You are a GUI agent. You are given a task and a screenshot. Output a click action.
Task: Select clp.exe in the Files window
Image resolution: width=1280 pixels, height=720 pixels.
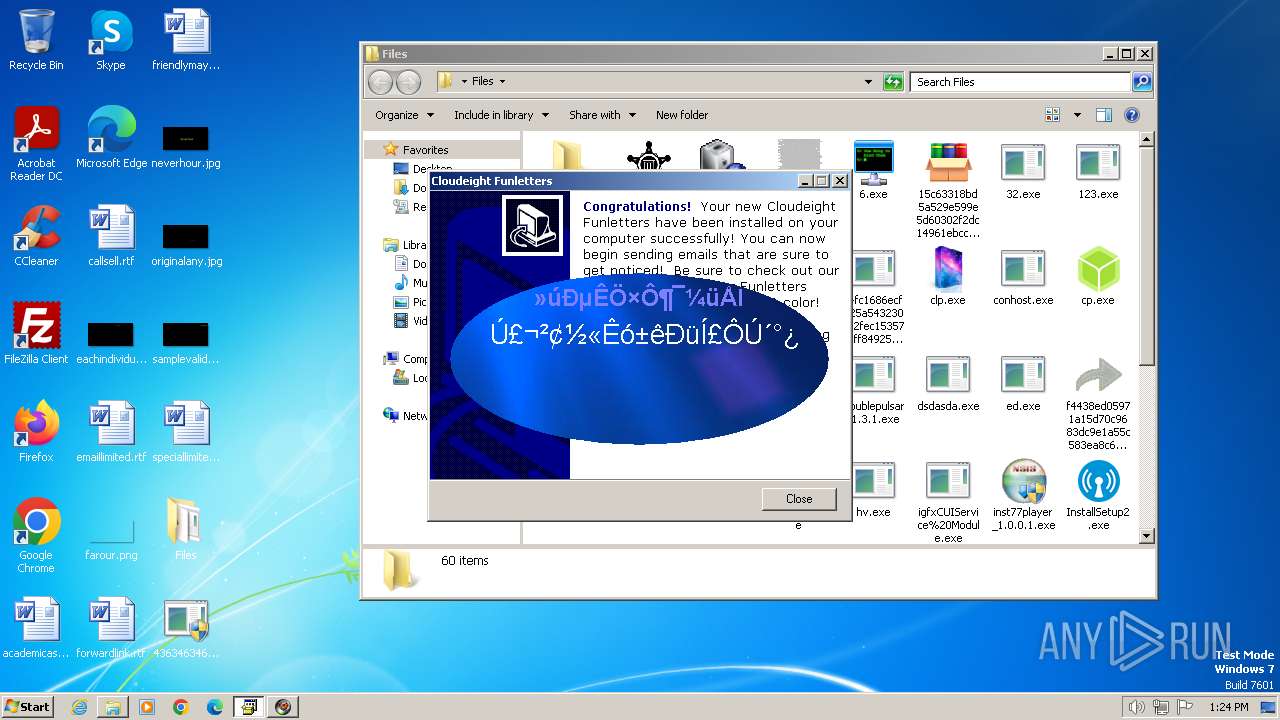pyautogui.click(x=948, y=276)
